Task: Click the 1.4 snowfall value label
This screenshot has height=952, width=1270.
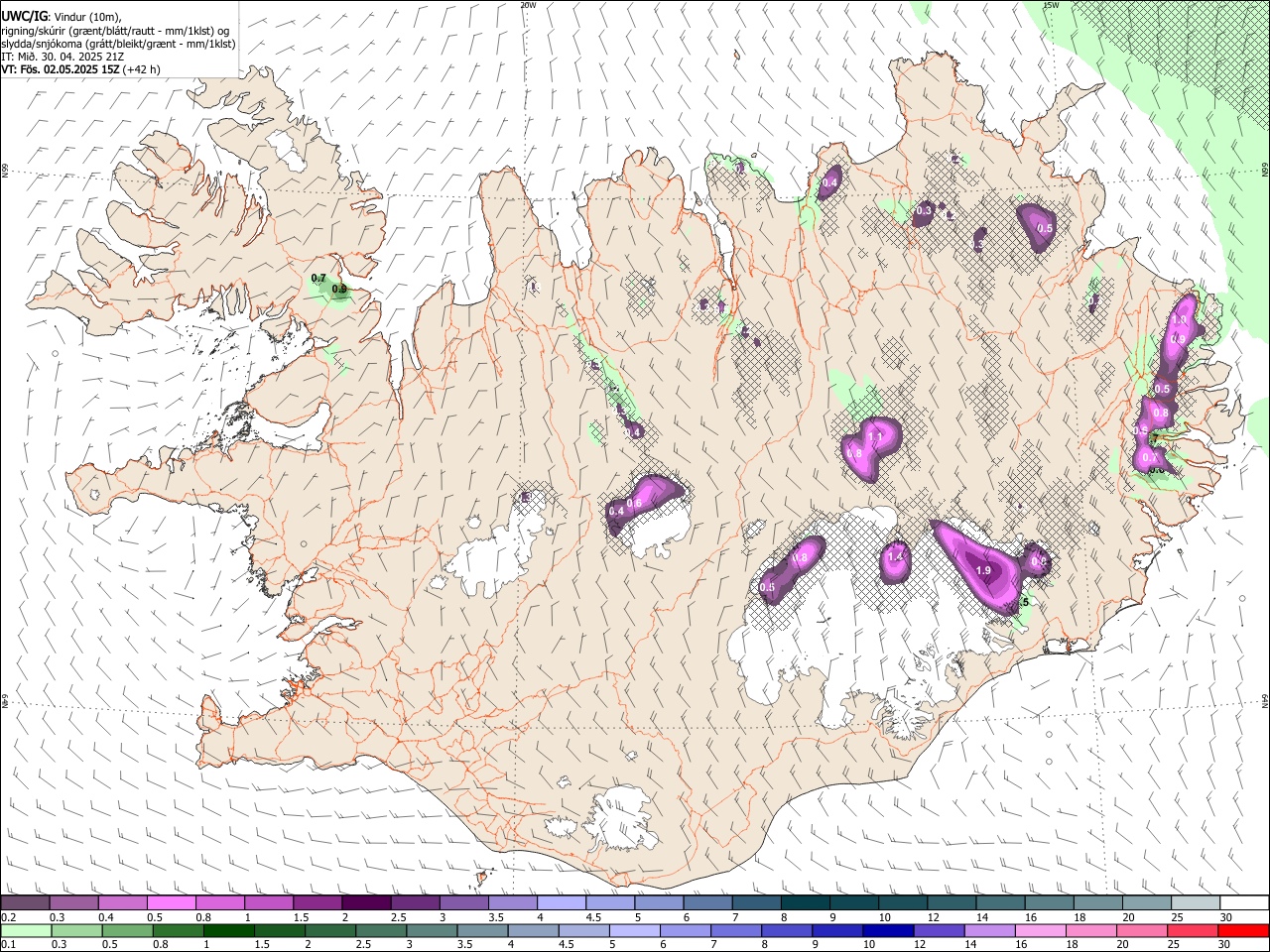Action: point(896,557)
